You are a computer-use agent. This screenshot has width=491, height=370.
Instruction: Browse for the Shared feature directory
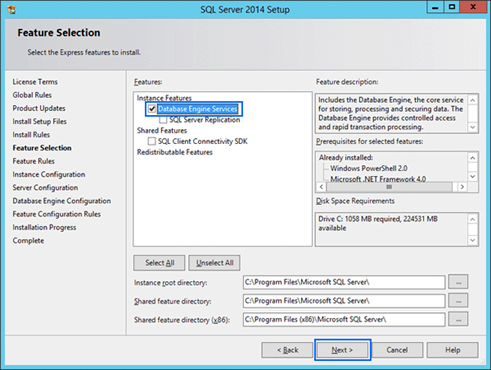(458, 301)
